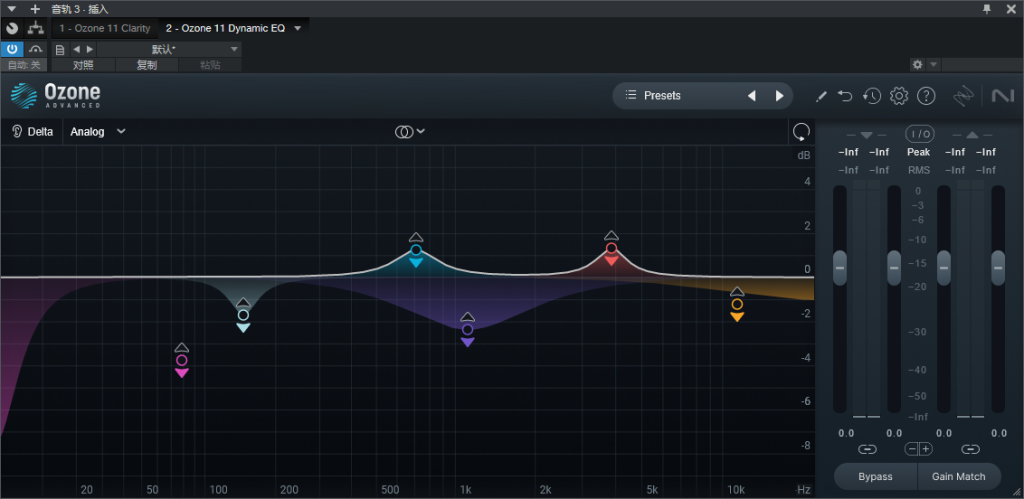This screenshot has height=499, width=1024.
Task: Click the Peak meter label
Action: [918, 152]
